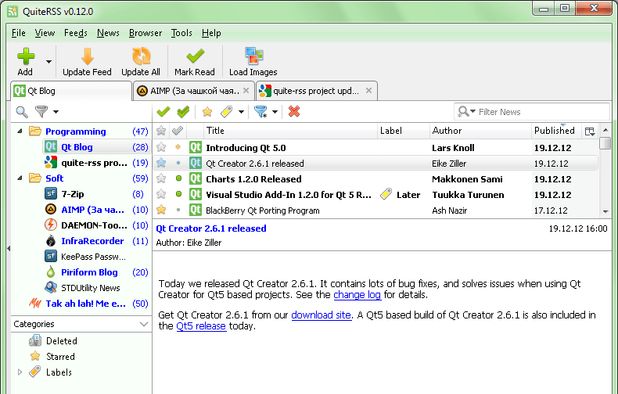
Task: Expand the Labels category node
Action: click(20, 372)
